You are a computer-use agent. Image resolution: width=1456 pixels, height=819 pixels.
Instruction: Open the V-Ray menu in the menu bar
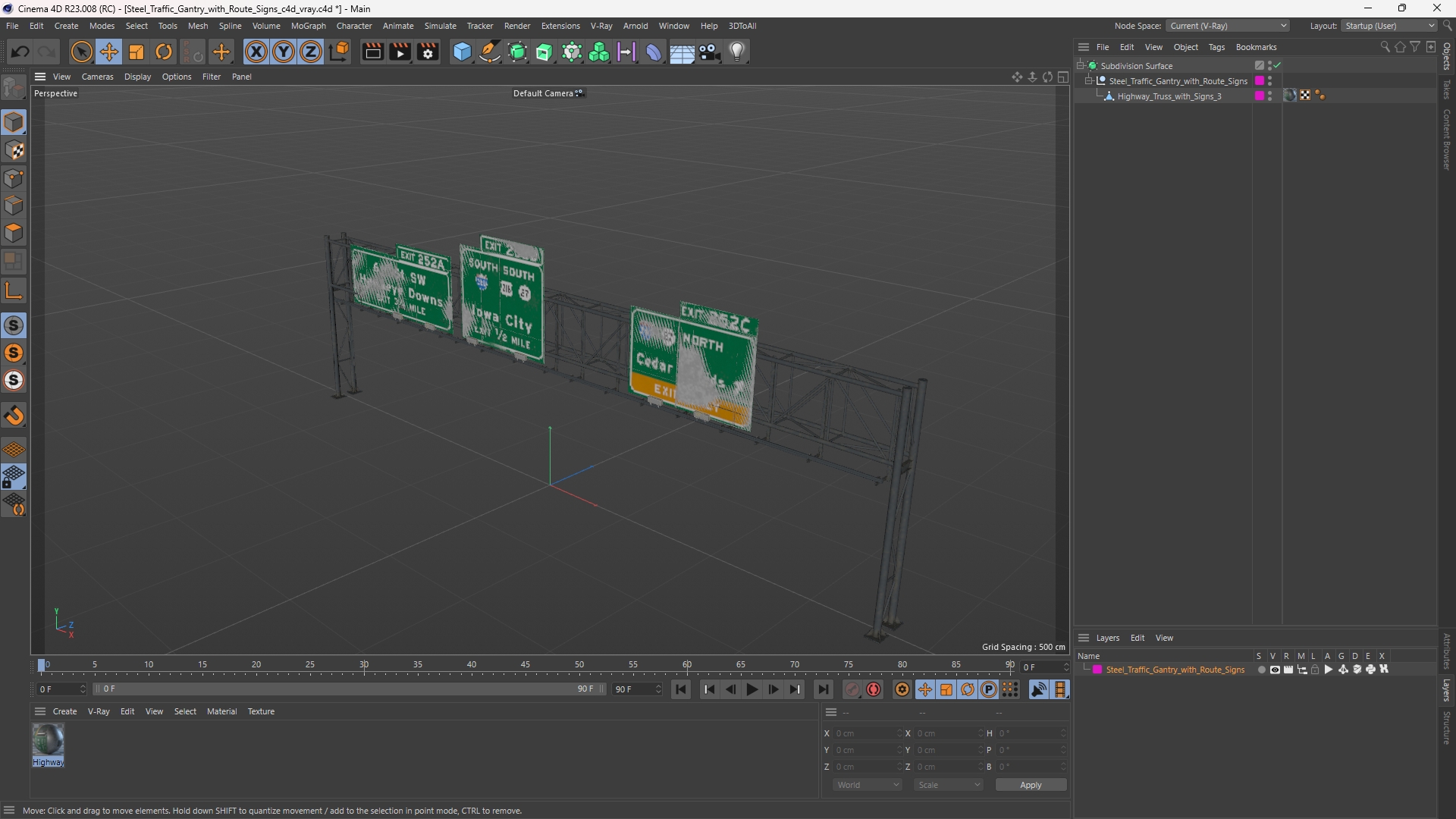pyautogui.click(x=601, y=26)
